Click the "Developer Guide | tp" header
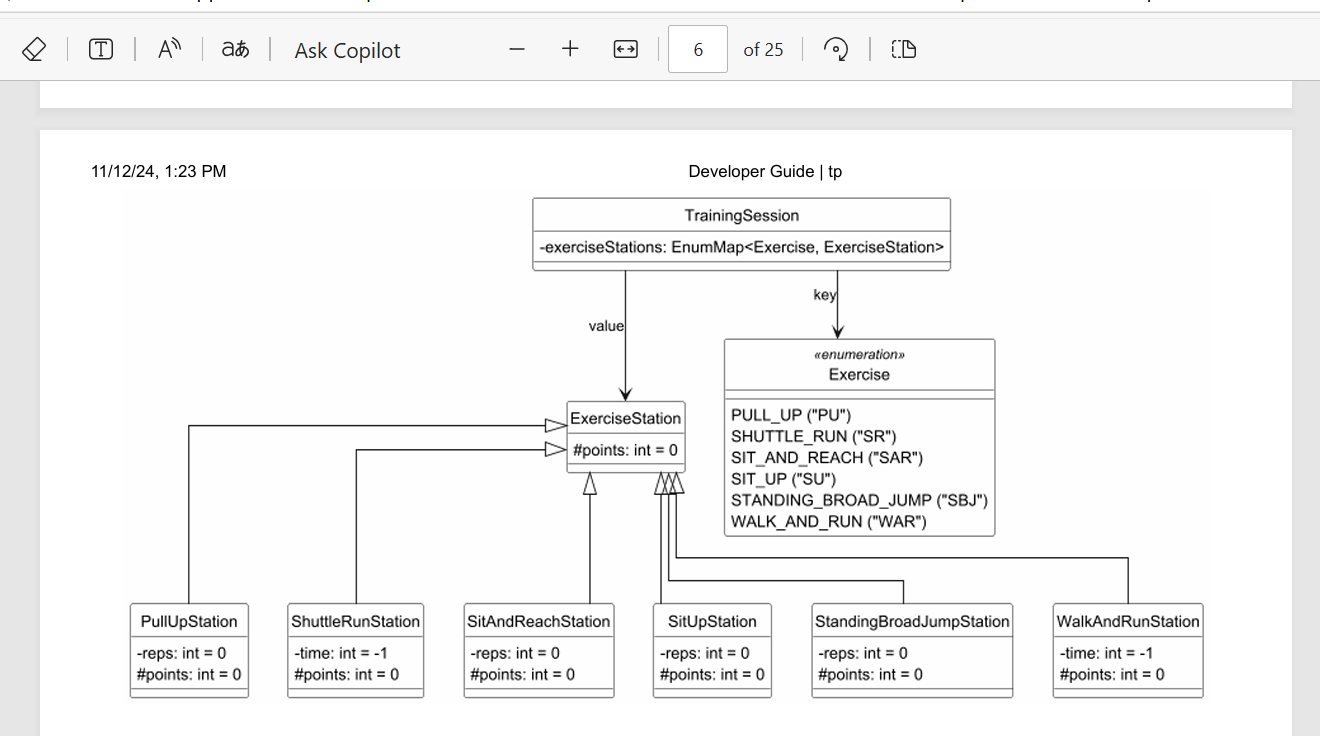Screen dimensions: 1320x736 765,172
